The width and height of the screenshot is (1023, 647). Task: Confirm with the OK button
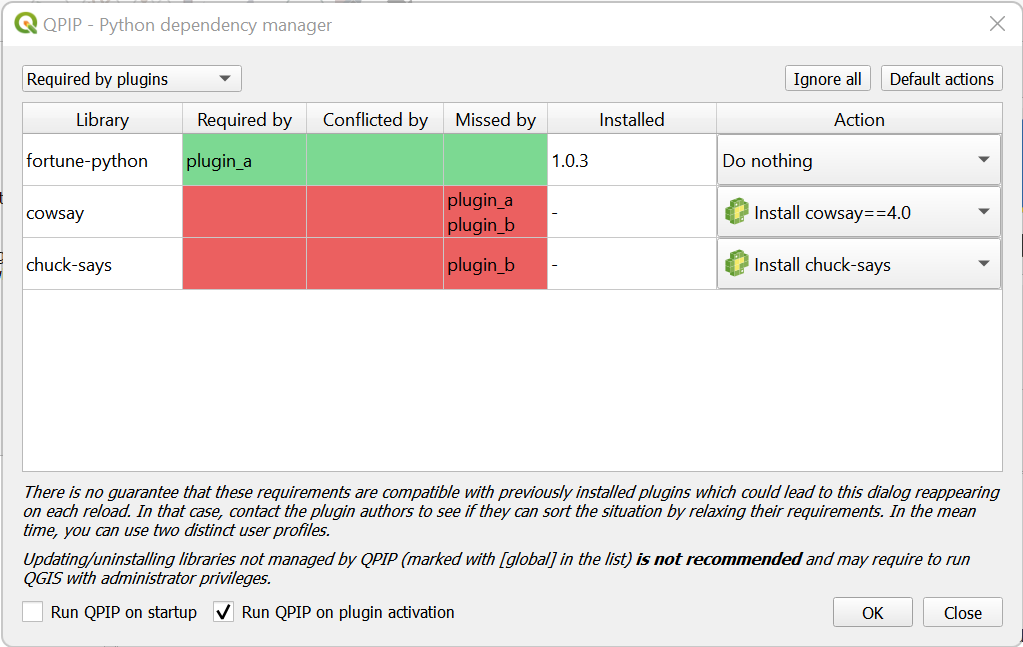[872, 612]
